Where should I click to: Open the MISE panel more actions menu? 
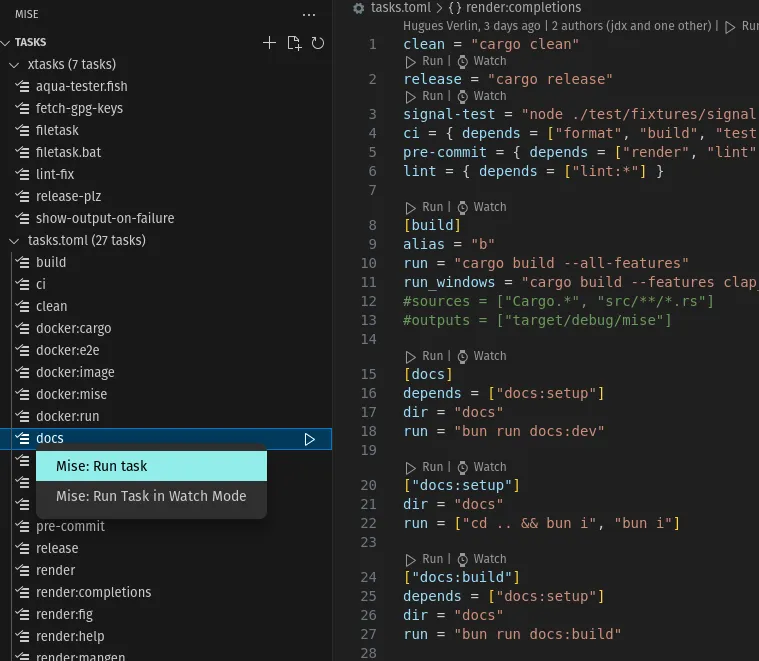[309, 15]
